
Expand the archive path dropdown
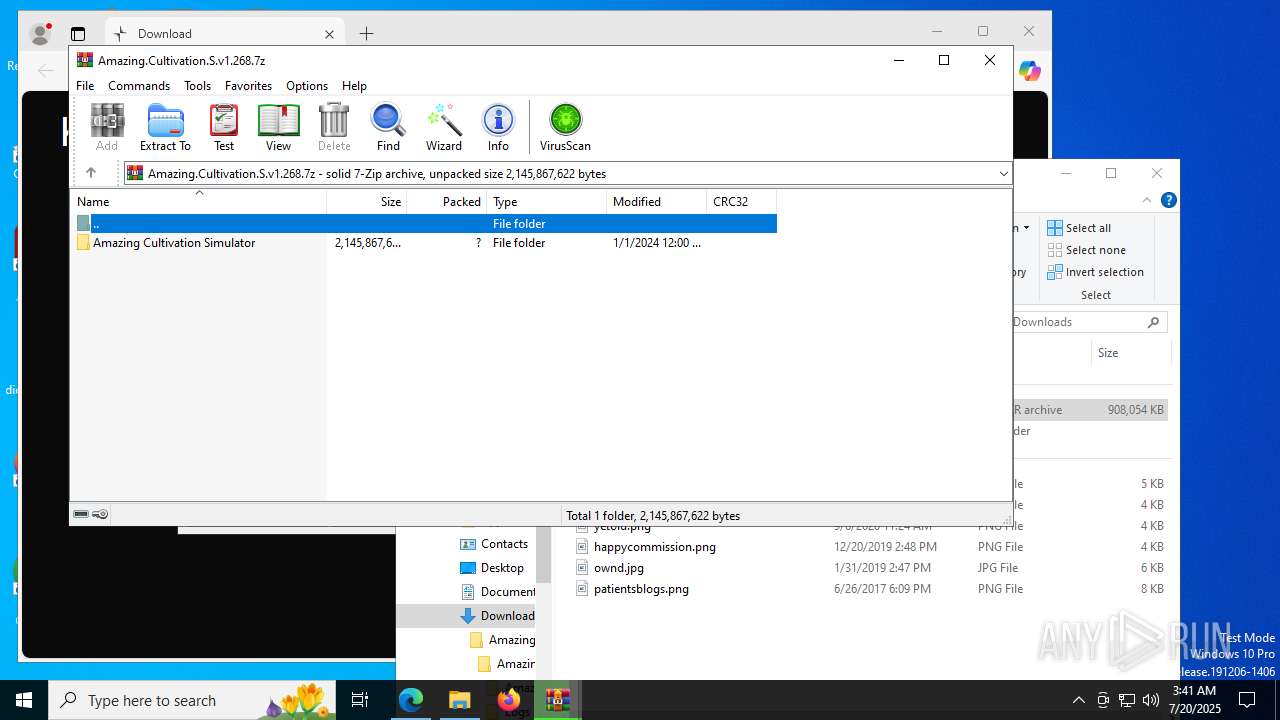pos(1003,174)
